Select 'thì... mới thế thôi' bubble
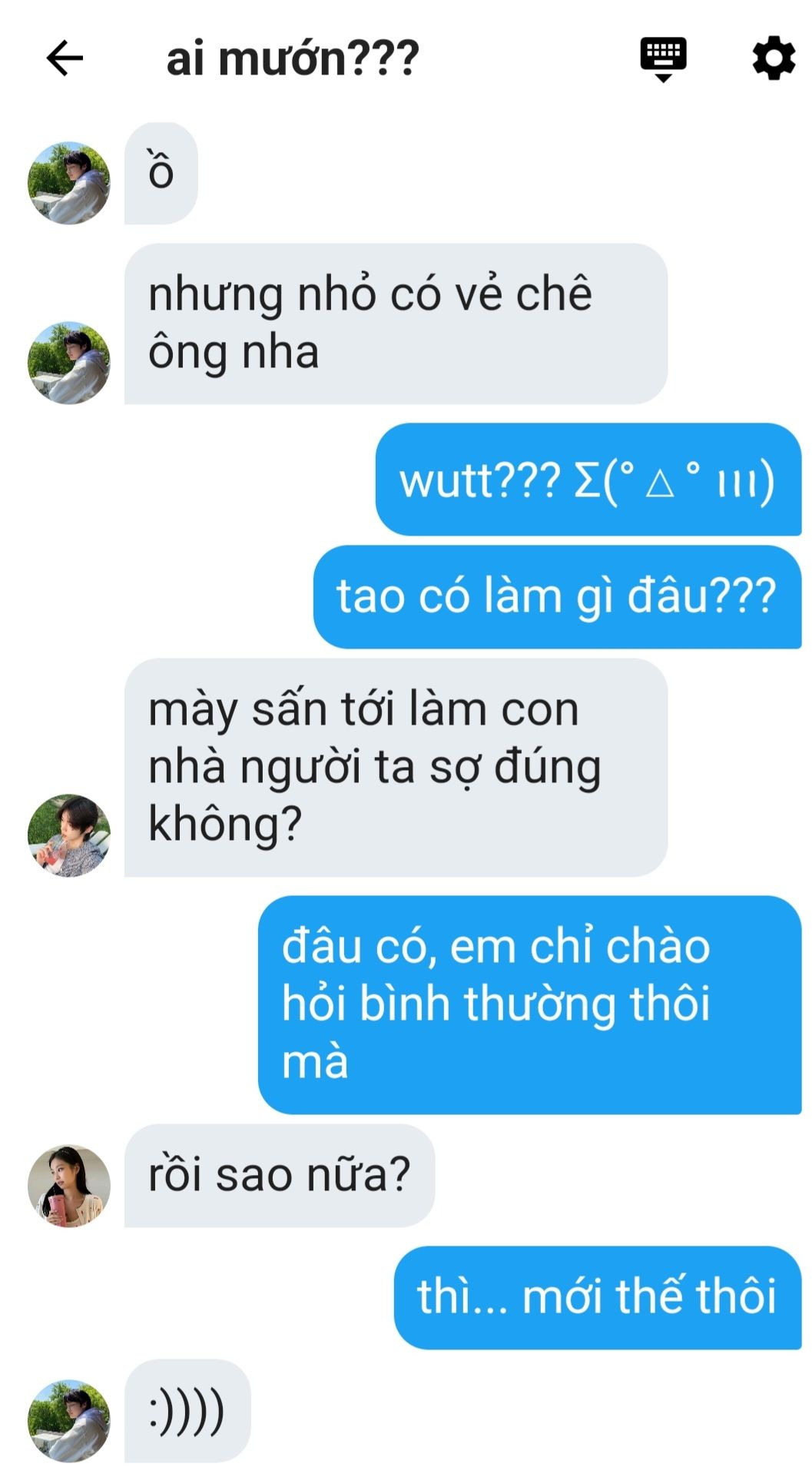The height and width of the screenshot is (1467, 812). (598, 1297)
